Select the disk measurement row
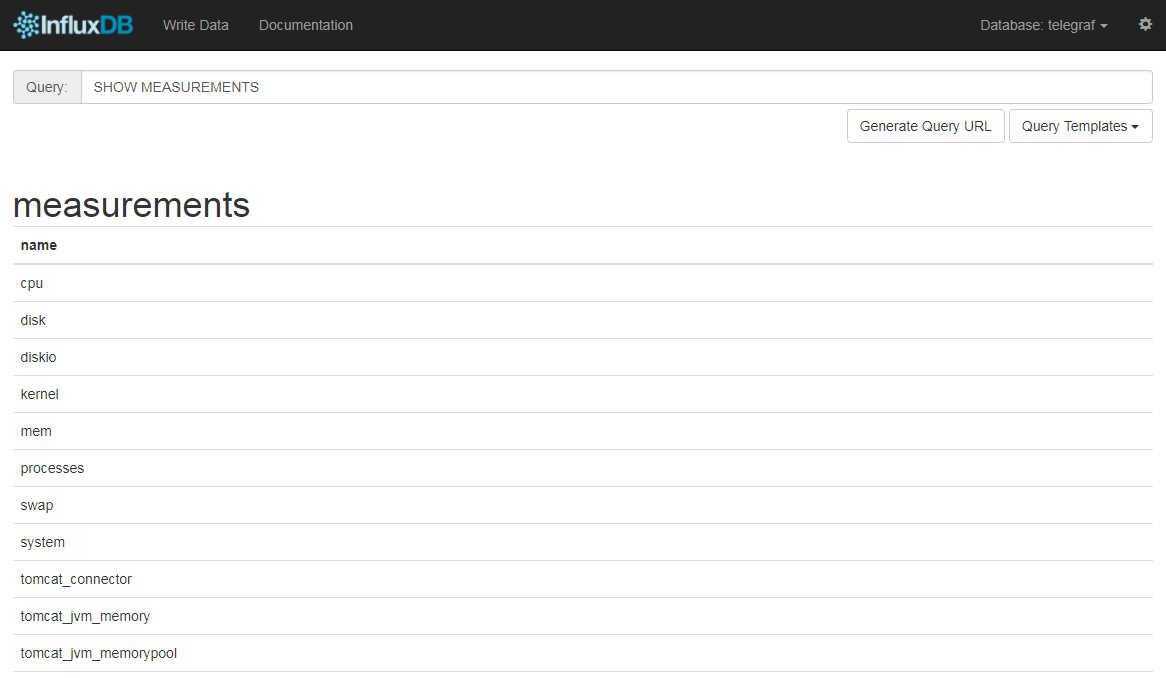The width and height of the screenshot is (1166, 678). [33, 320]
